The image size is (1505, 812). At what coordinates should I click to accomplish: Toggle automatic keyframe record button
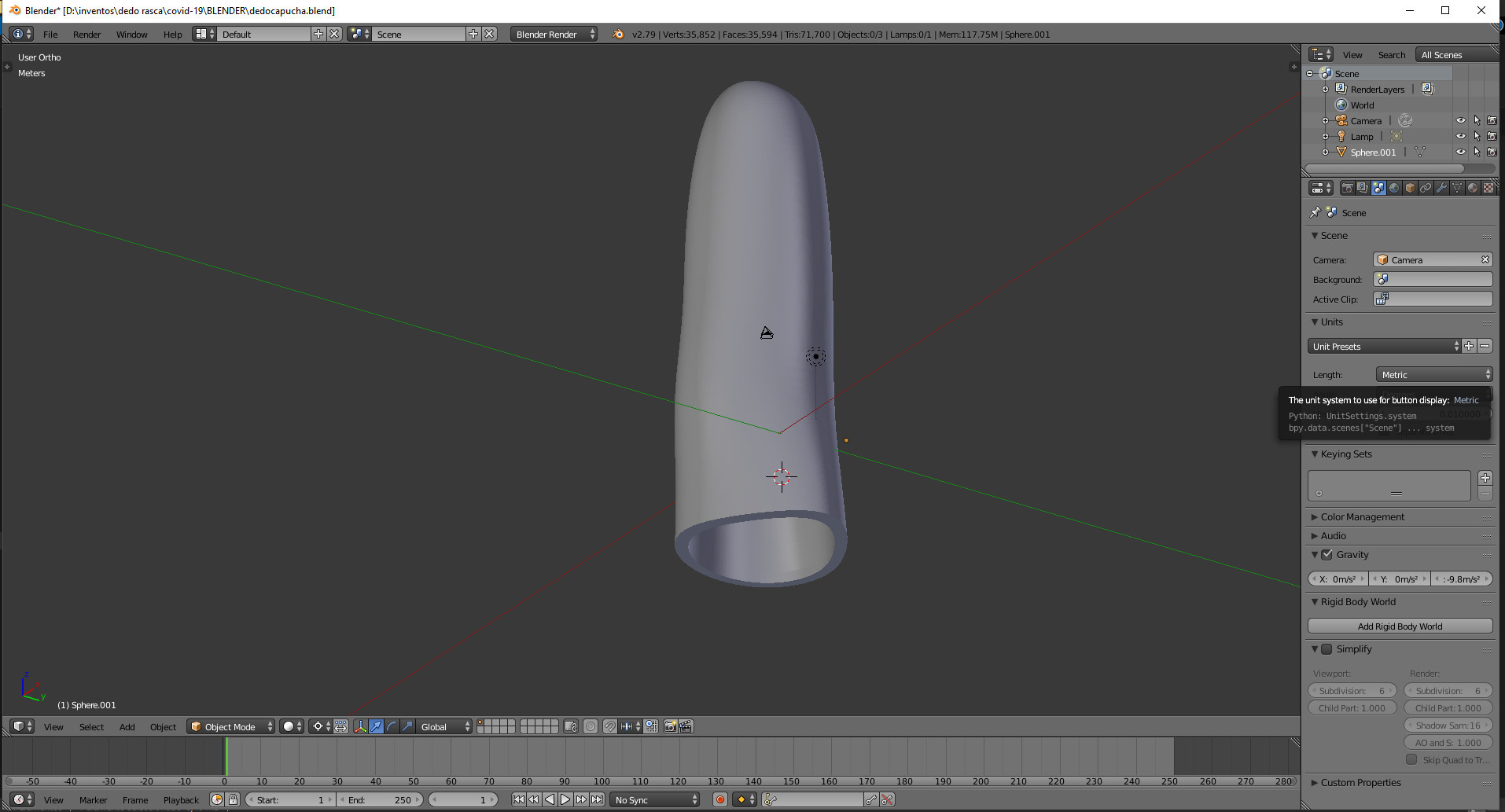click(719, 799)
